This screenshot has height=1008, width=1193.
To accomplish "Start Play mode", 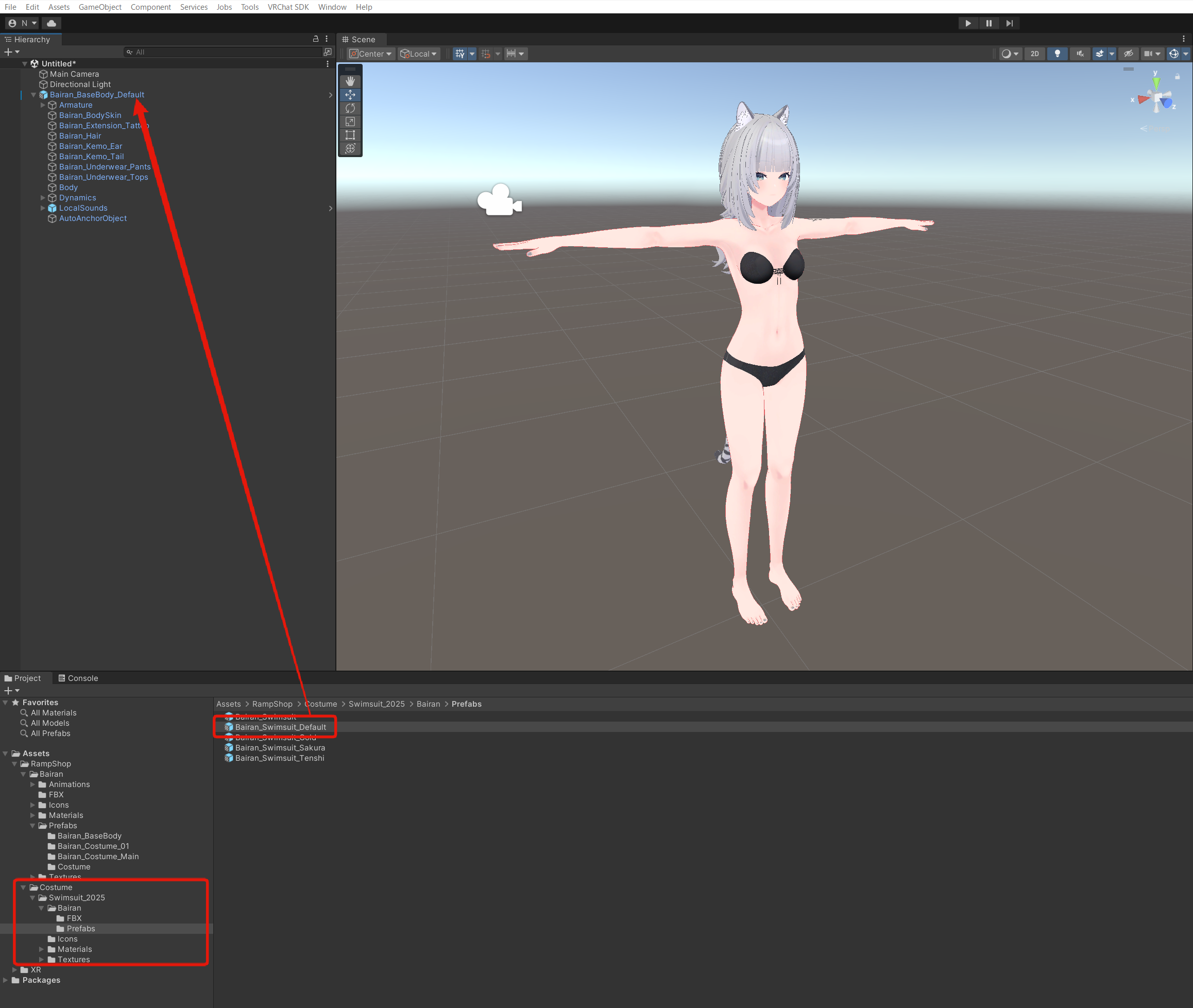I will point(968,23).
